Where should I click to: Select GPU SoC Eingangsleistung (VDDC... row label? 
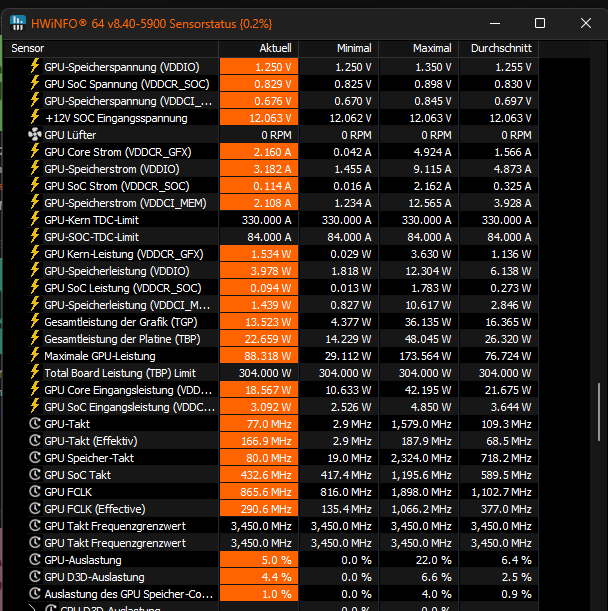pos(129,407)
